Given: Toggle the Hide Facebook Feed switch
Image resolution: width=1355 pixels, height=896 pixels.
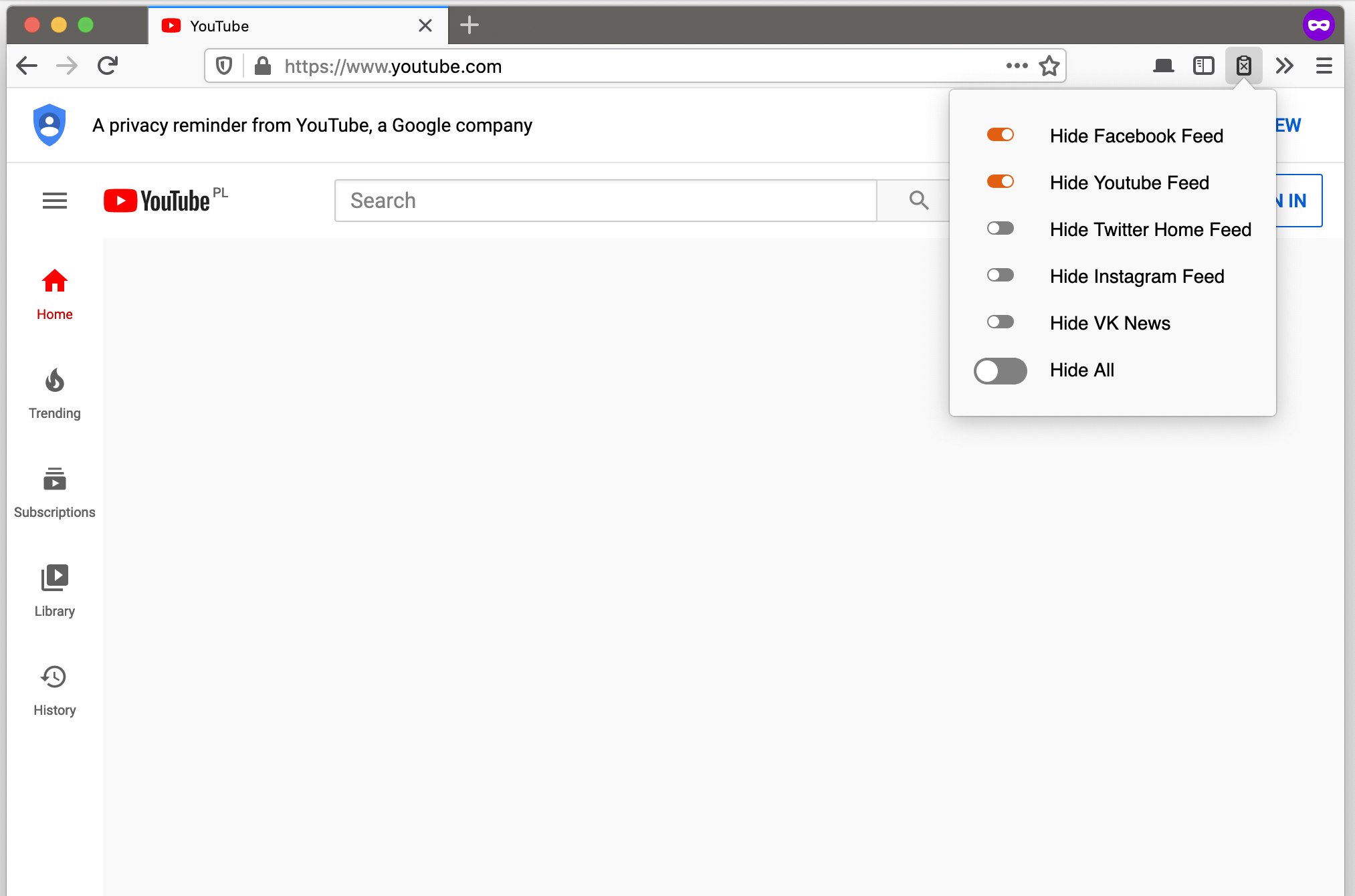Looking at the screenshot, I should (x=1000, y=135).
